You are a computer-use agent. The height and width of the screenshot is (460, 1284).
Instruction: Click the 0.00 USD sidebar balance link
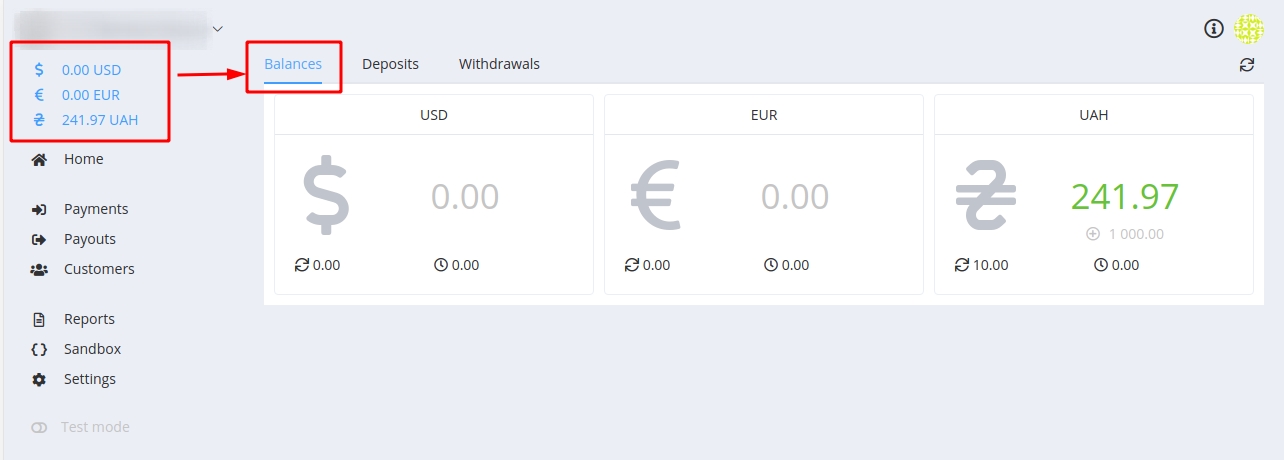tap(91, 70)
